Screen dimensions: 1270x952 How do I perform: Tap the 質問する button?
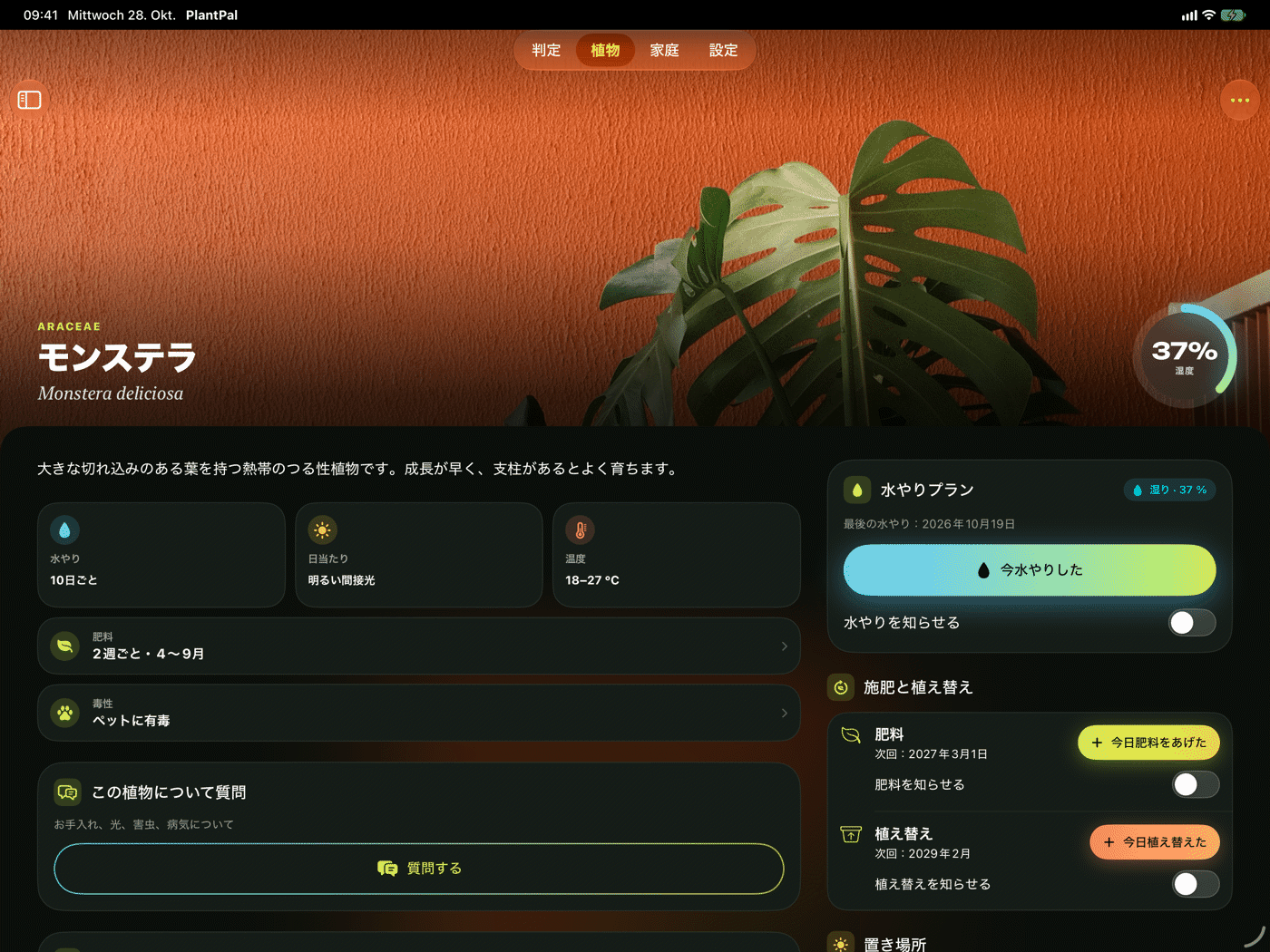pos(419,869)
